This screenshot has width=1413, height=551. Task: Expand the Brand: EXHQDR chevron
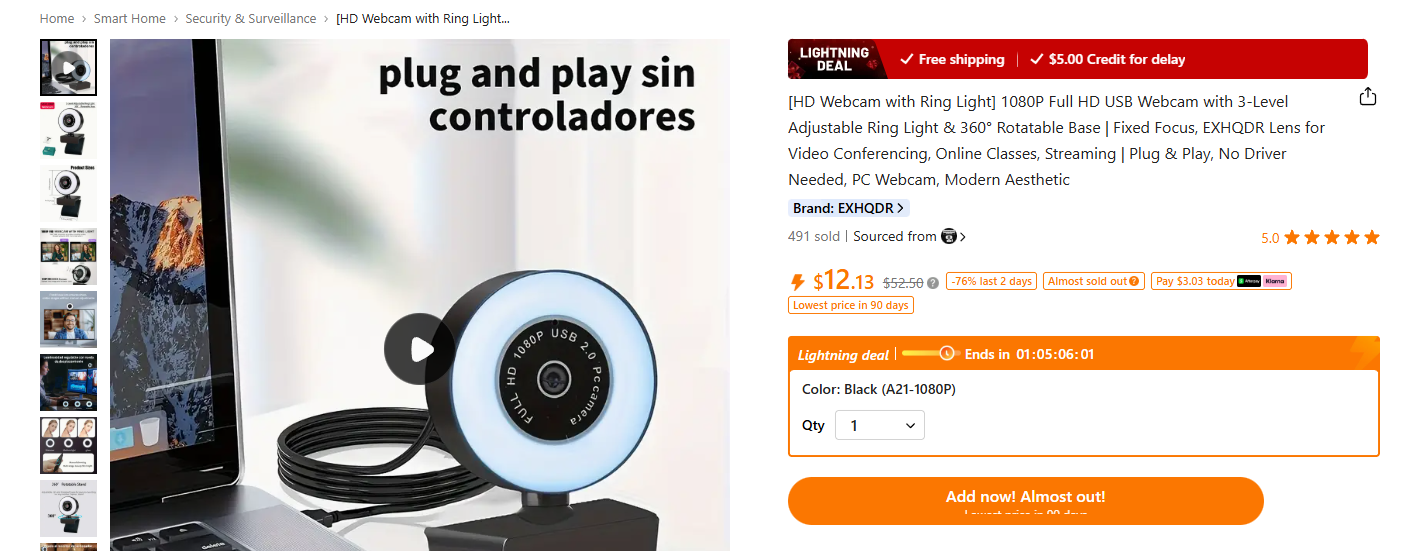tap(900, 208)
